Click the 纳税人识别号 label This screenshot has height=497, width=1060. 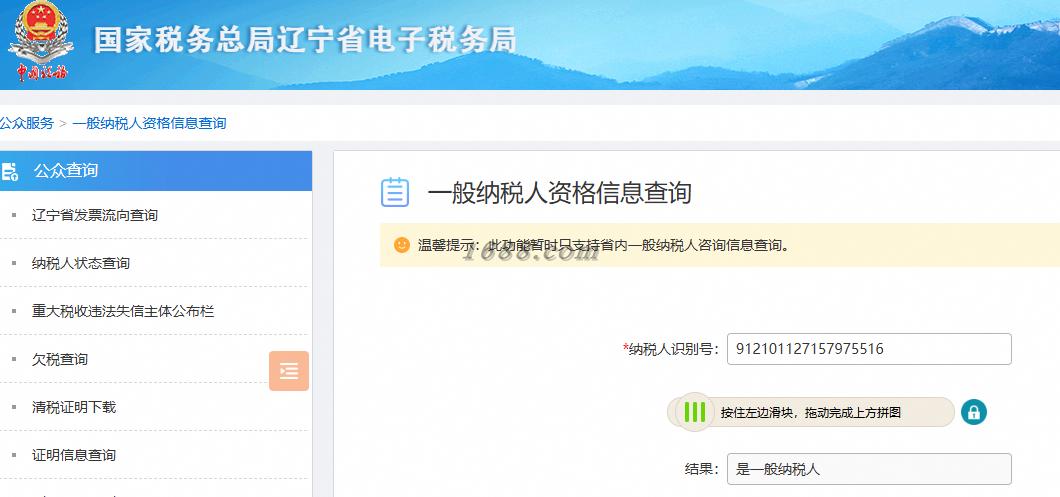(671, 349)
